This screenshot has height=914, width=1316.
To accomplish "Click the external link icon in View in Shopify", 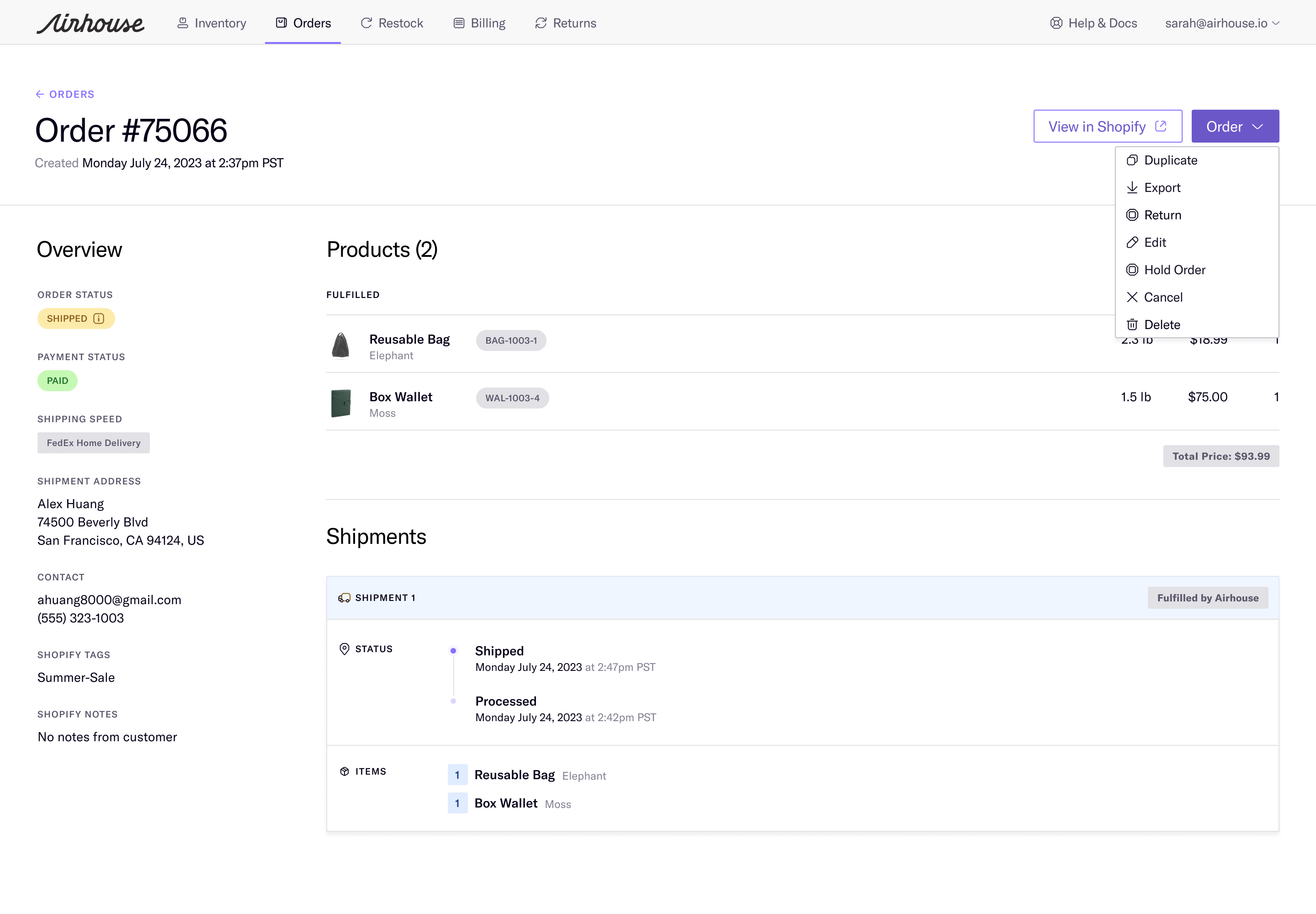I will tap(1160, 126).
